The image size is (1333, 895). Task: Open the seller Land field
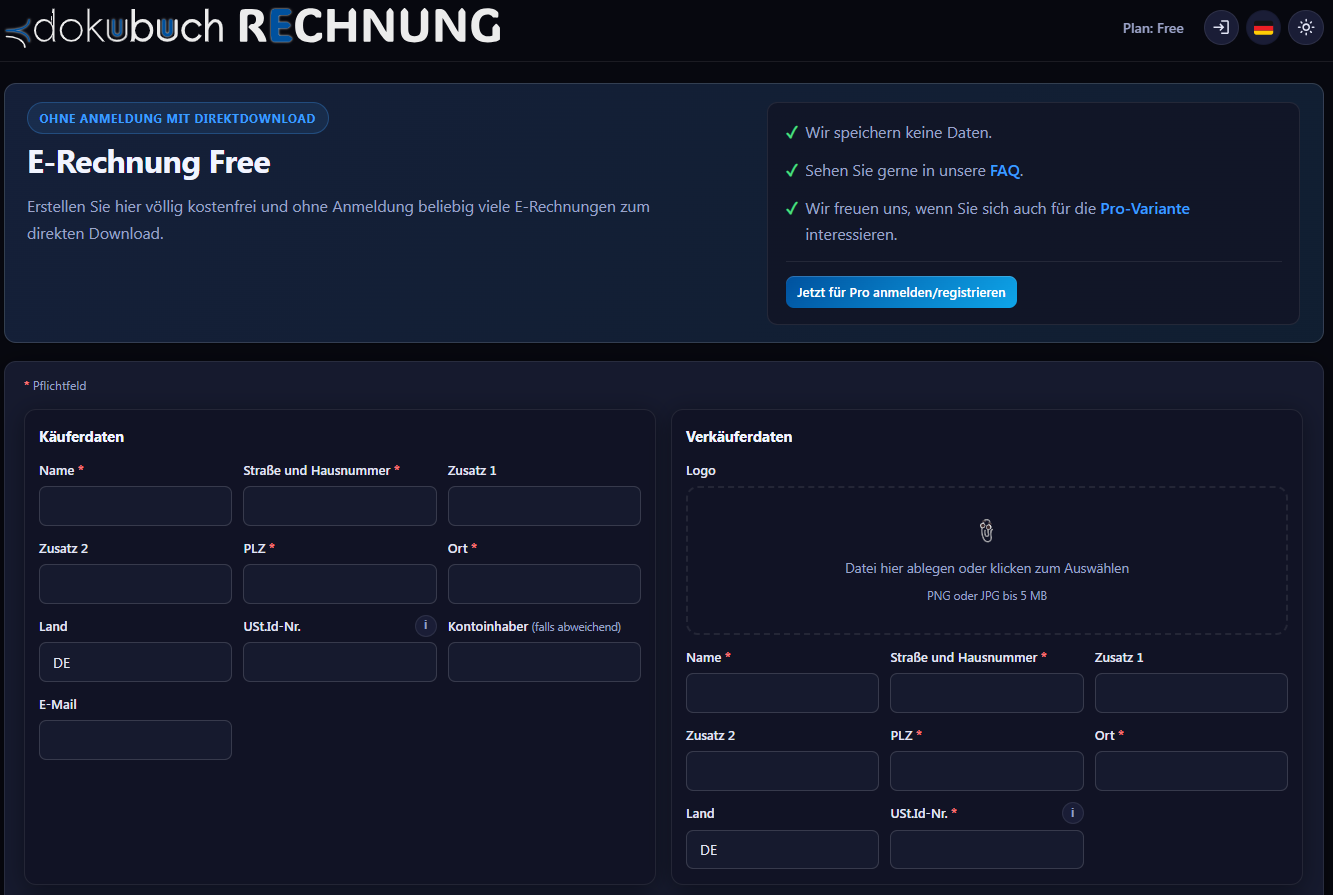tap(782, 849)
